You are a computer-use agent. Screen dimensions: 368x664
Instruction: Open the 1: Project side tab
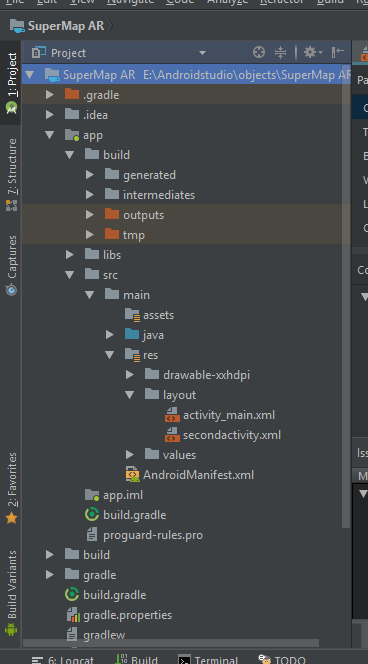click(11, 83)
